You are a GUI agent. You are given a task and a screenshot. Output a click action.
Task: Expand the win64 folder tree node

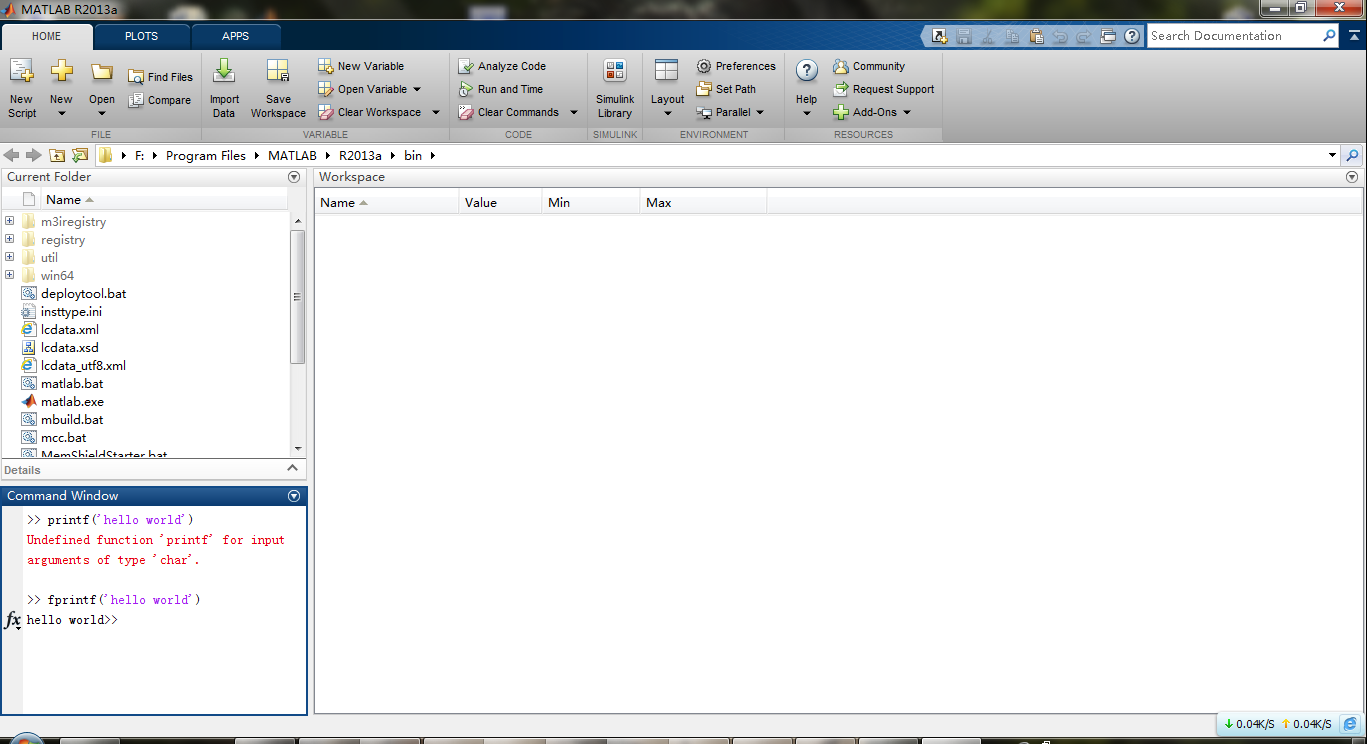pyautogui.click(x=10, y=276)
